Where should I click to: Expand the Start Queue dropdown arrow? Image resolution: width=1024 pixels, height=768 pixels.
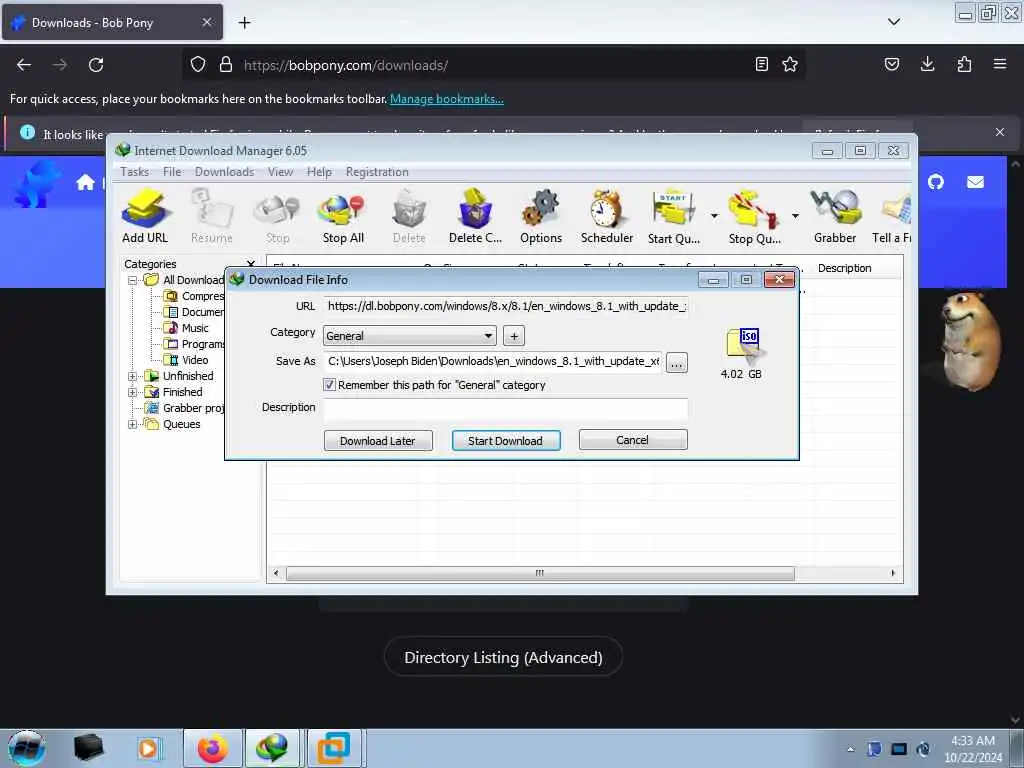(714, 216)
